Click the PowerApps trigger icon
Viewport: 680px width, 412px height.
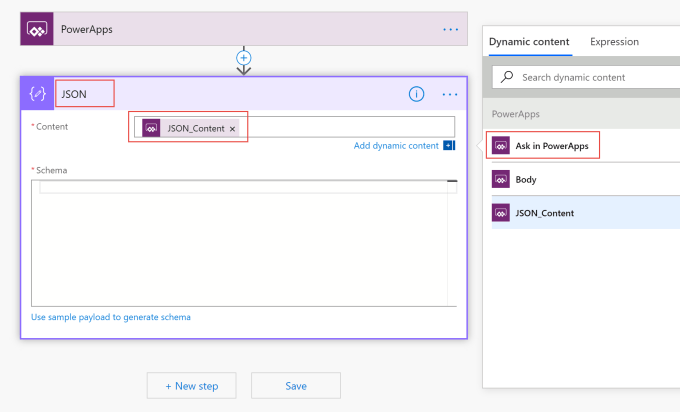point(37,29)
